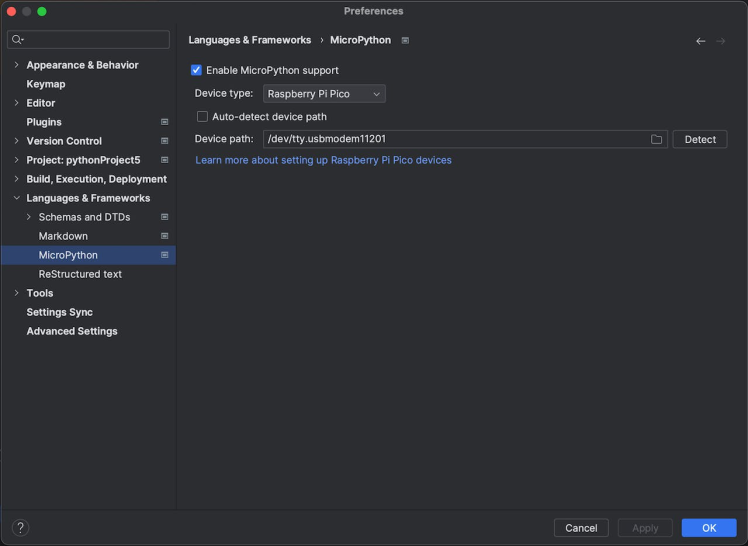Disable the Enable MicroPython support checkbox
This screenshot has height=546, width=748.
pos(197,71)
